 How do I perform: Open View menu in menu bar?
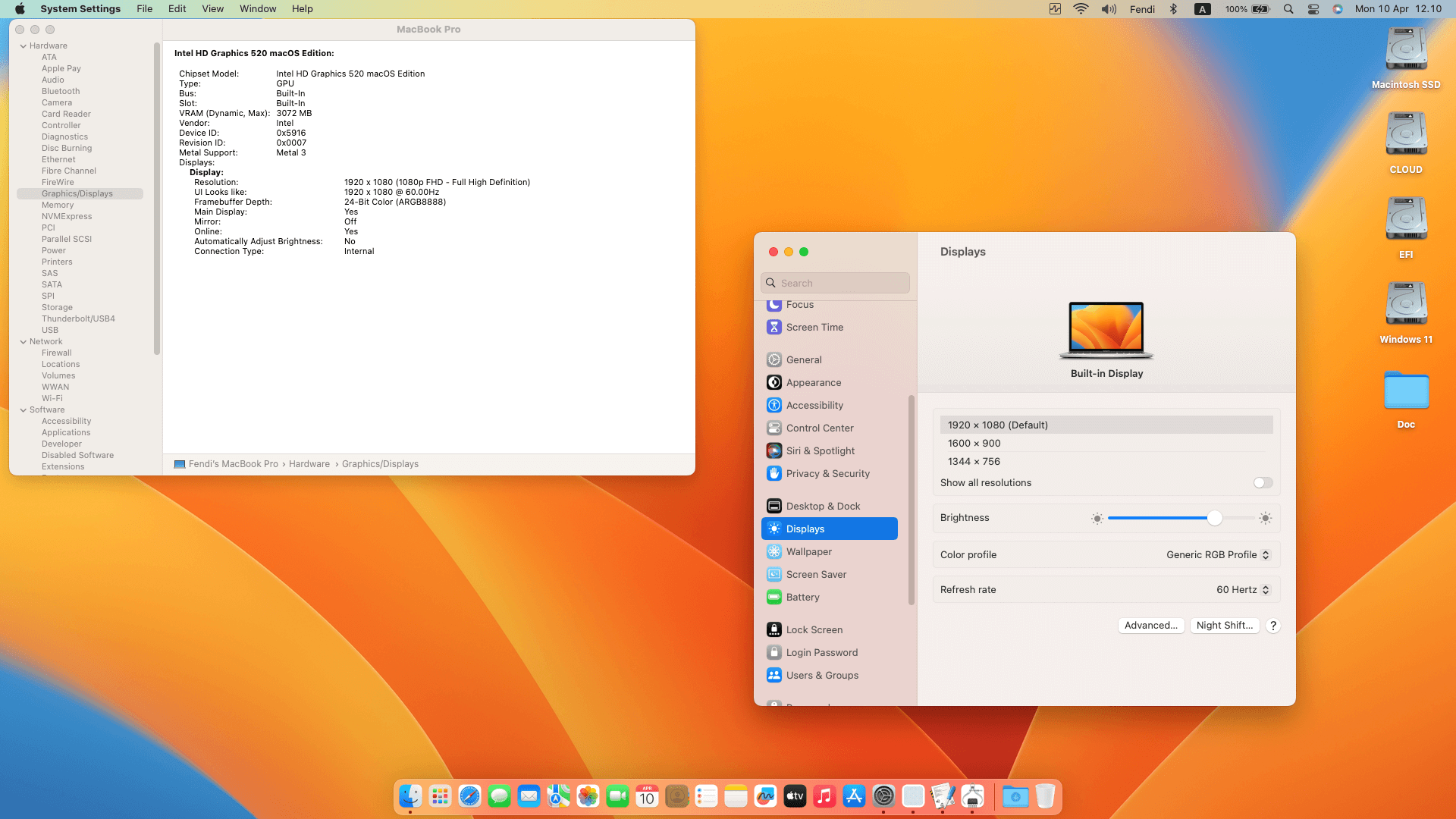pos(212,9)
